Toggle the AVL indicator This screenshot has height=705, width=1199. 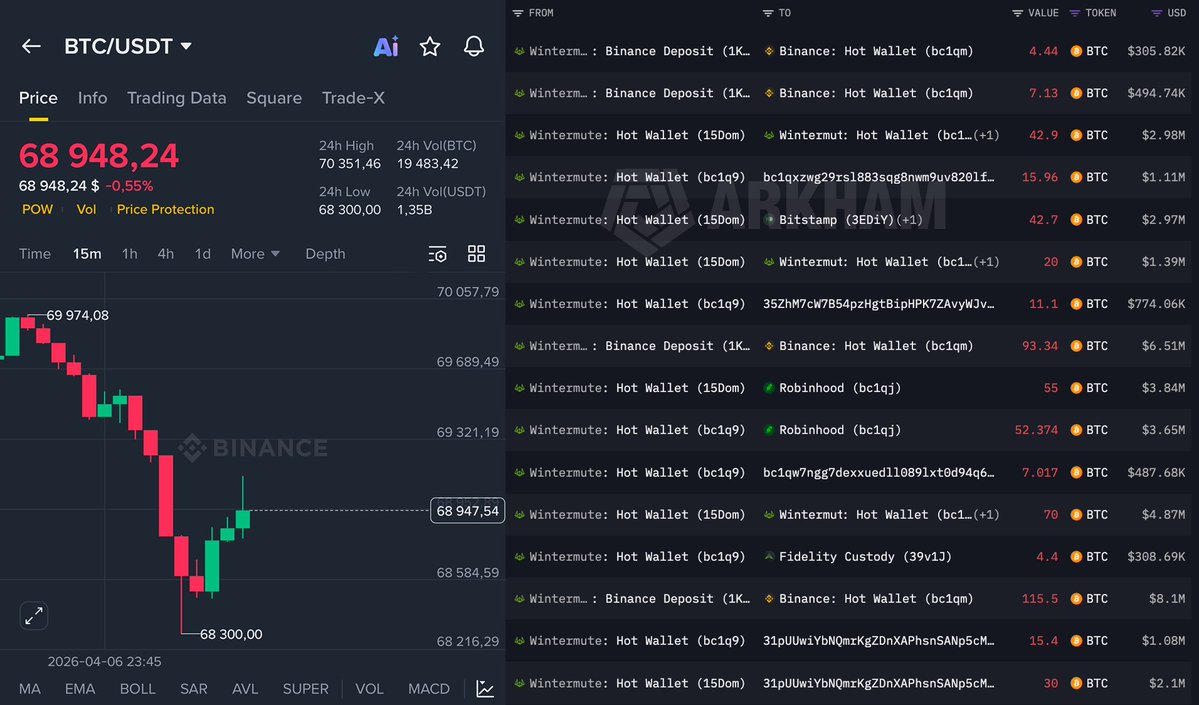[245, 689]
